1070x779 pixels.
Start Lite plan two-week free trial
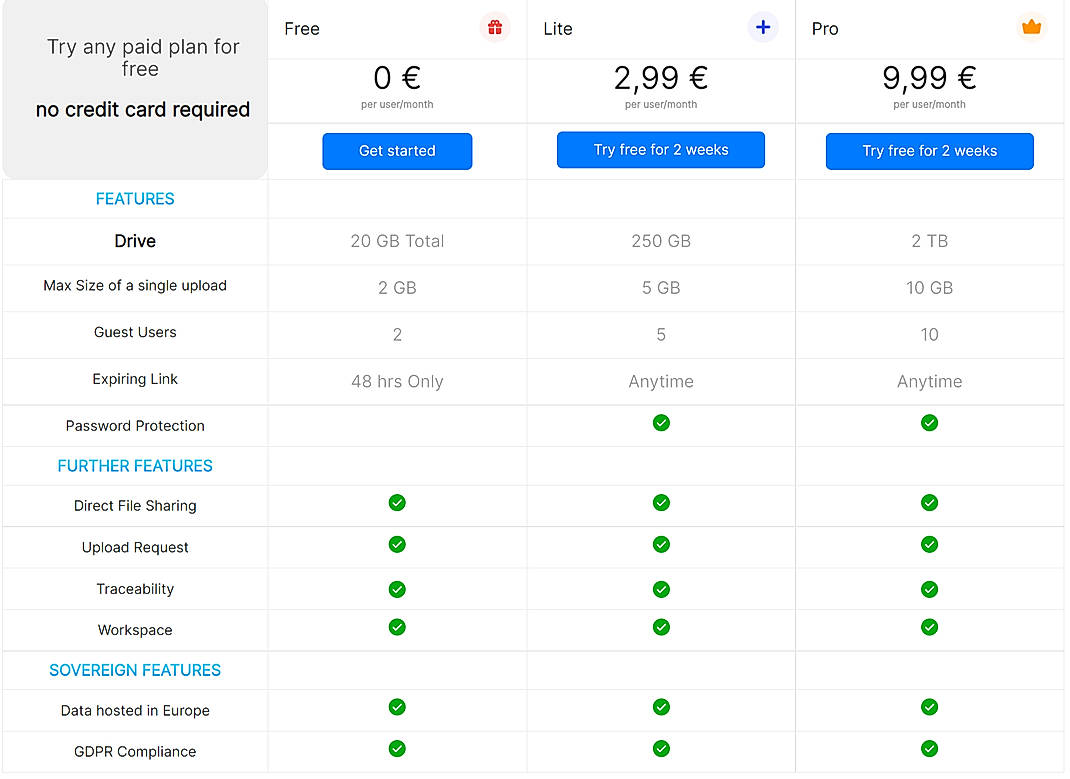tap(661, 150)
